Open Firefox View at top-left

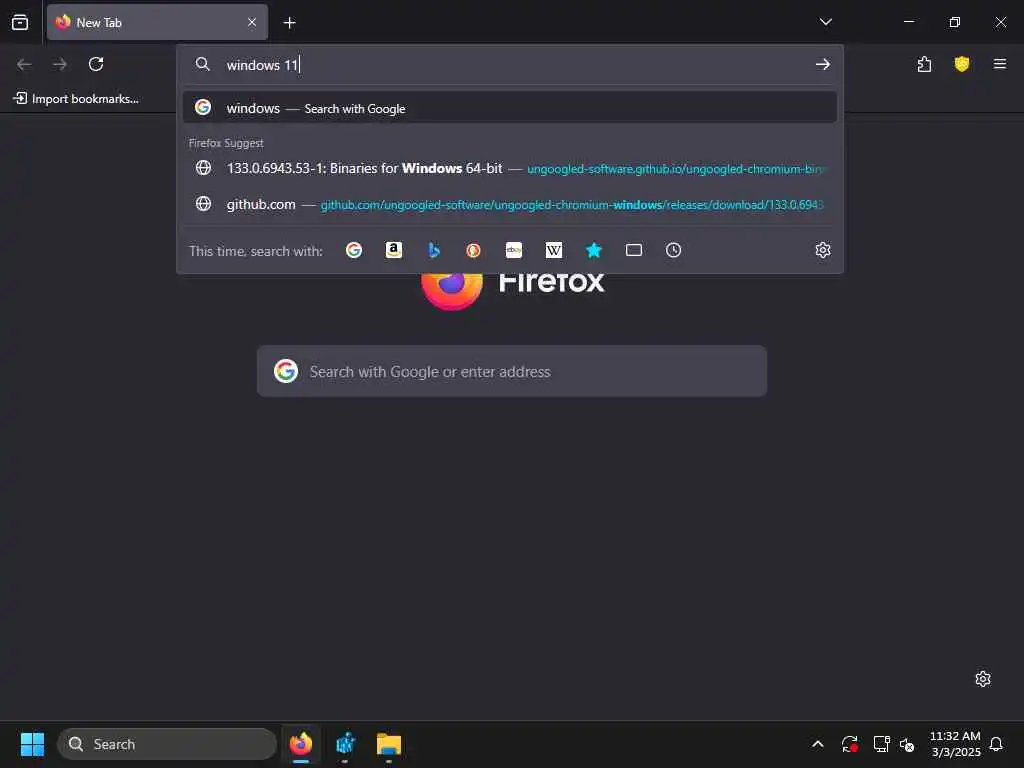pos(20,22)
